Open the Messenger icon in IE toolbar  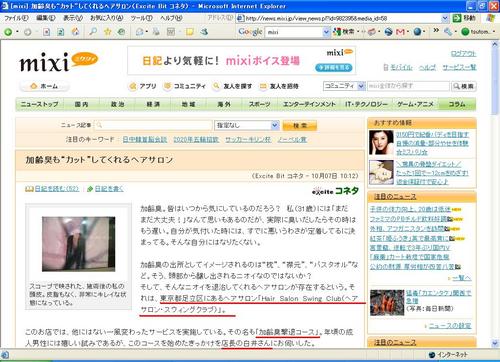[204, 32]
